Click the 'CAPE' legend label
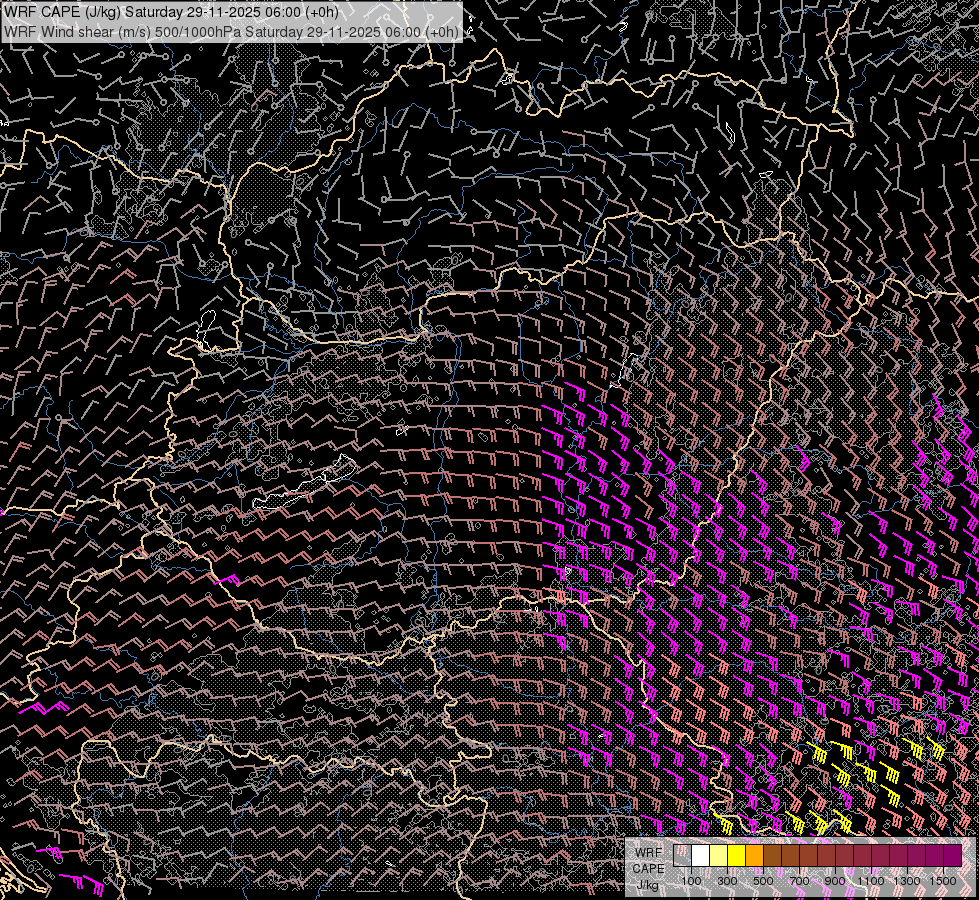Screen dimensions: 979x900 pyautogui.click(x=649, y=869)
